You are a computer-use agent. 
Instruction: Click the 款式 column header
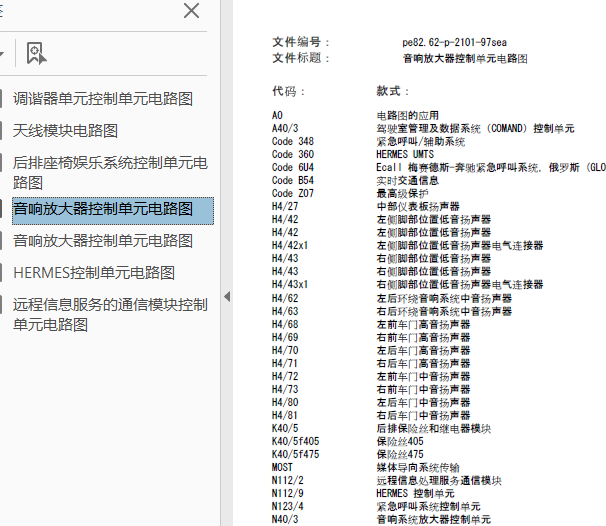[393, 91]
